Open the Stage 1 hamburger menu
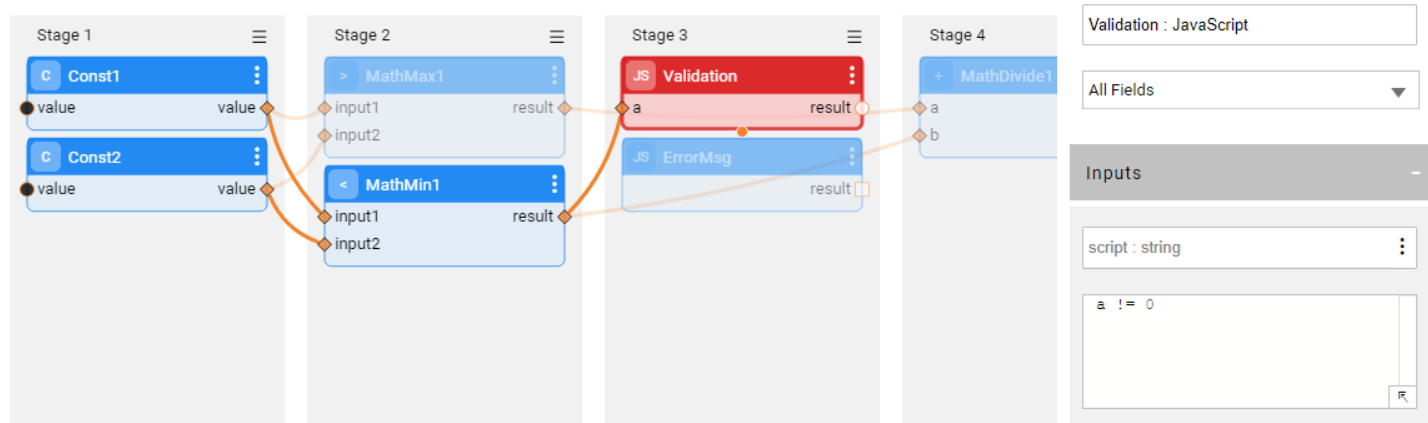Screen dimensions: 1428x423 (x=259, y=37)
